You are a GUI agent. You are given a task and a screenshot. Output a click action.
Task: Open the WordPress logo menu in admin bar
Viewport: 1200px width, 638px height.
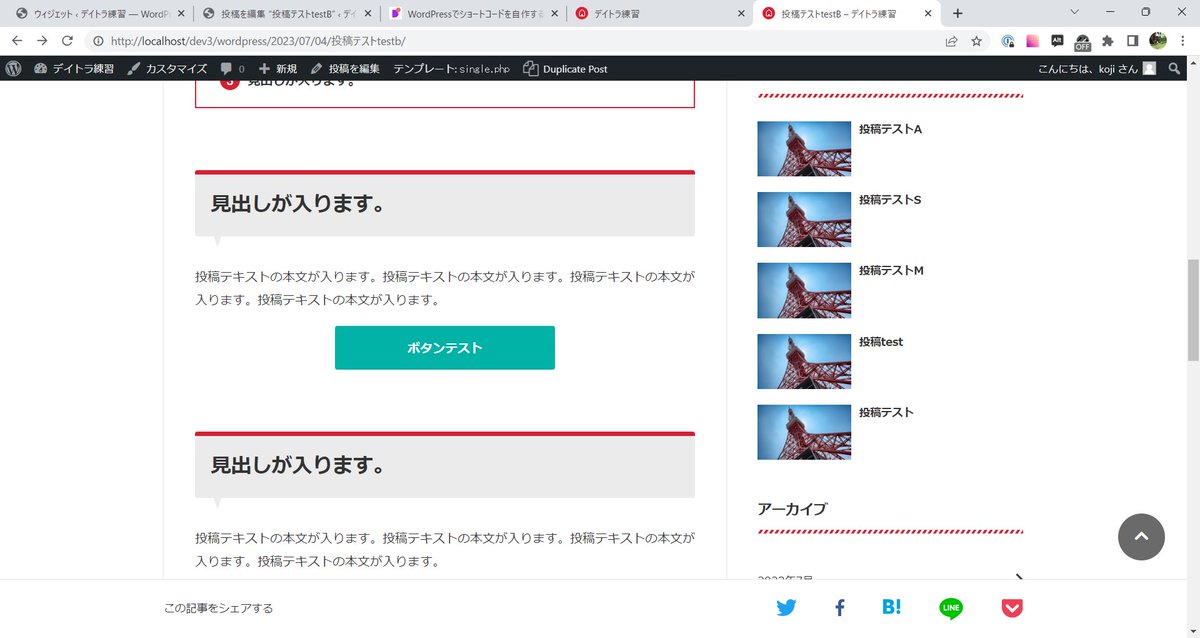point(13,69)
